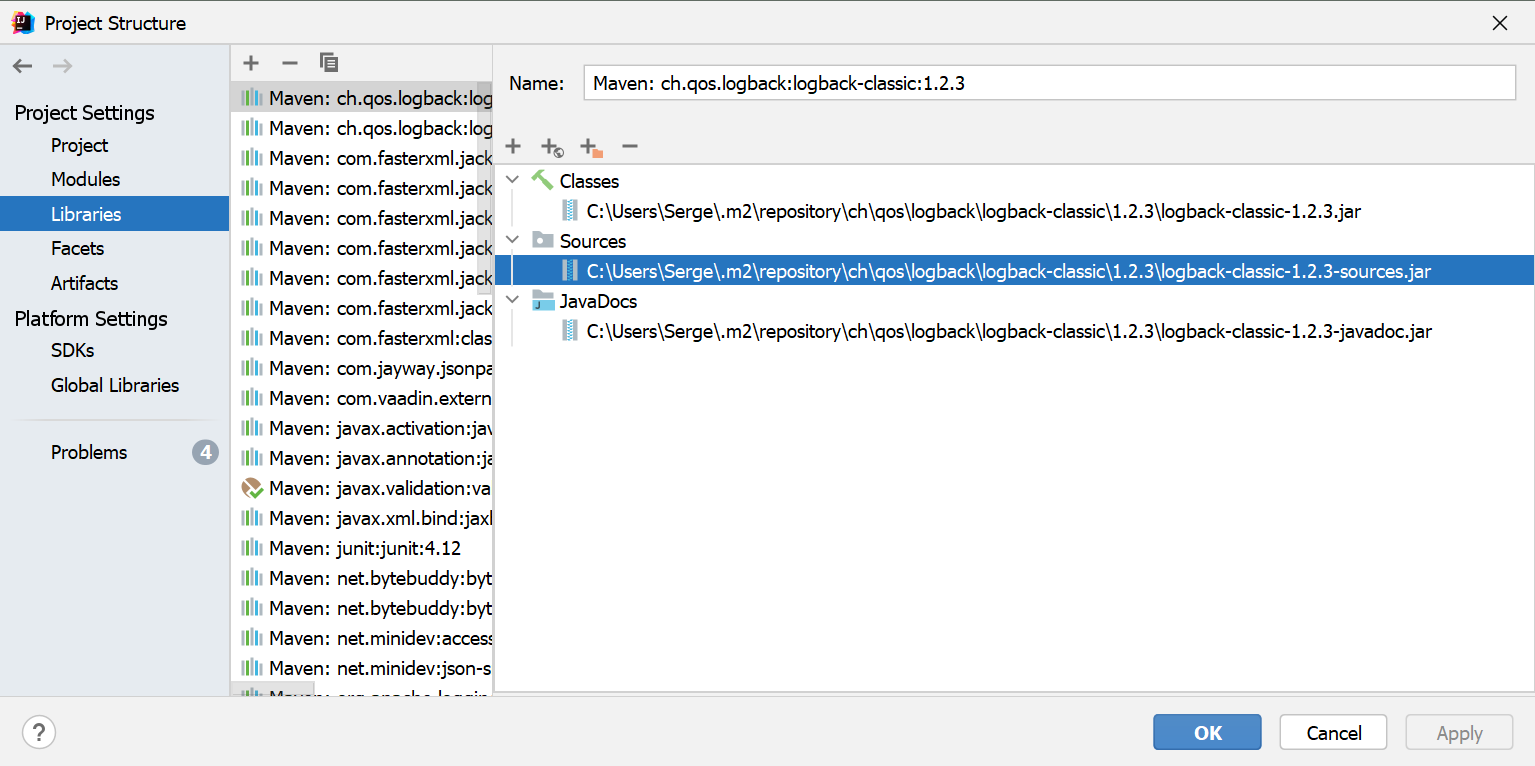This screenshot has width=1535, height=766.
Task: Add excluded root with orange folder plus
Action: click(x=592, y=148)
